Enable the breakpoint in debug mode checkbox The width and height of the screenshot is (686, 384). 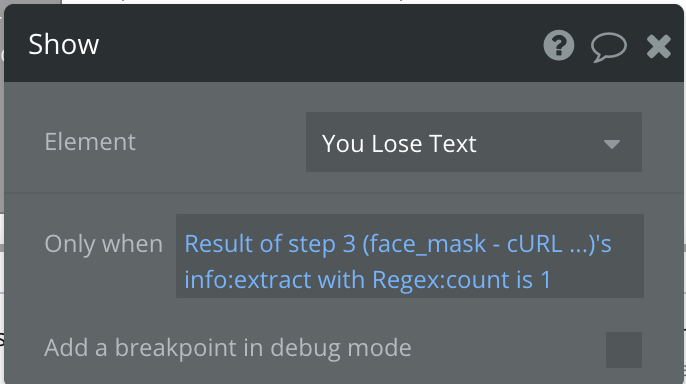pyautogui.click(x=623, y=349)
